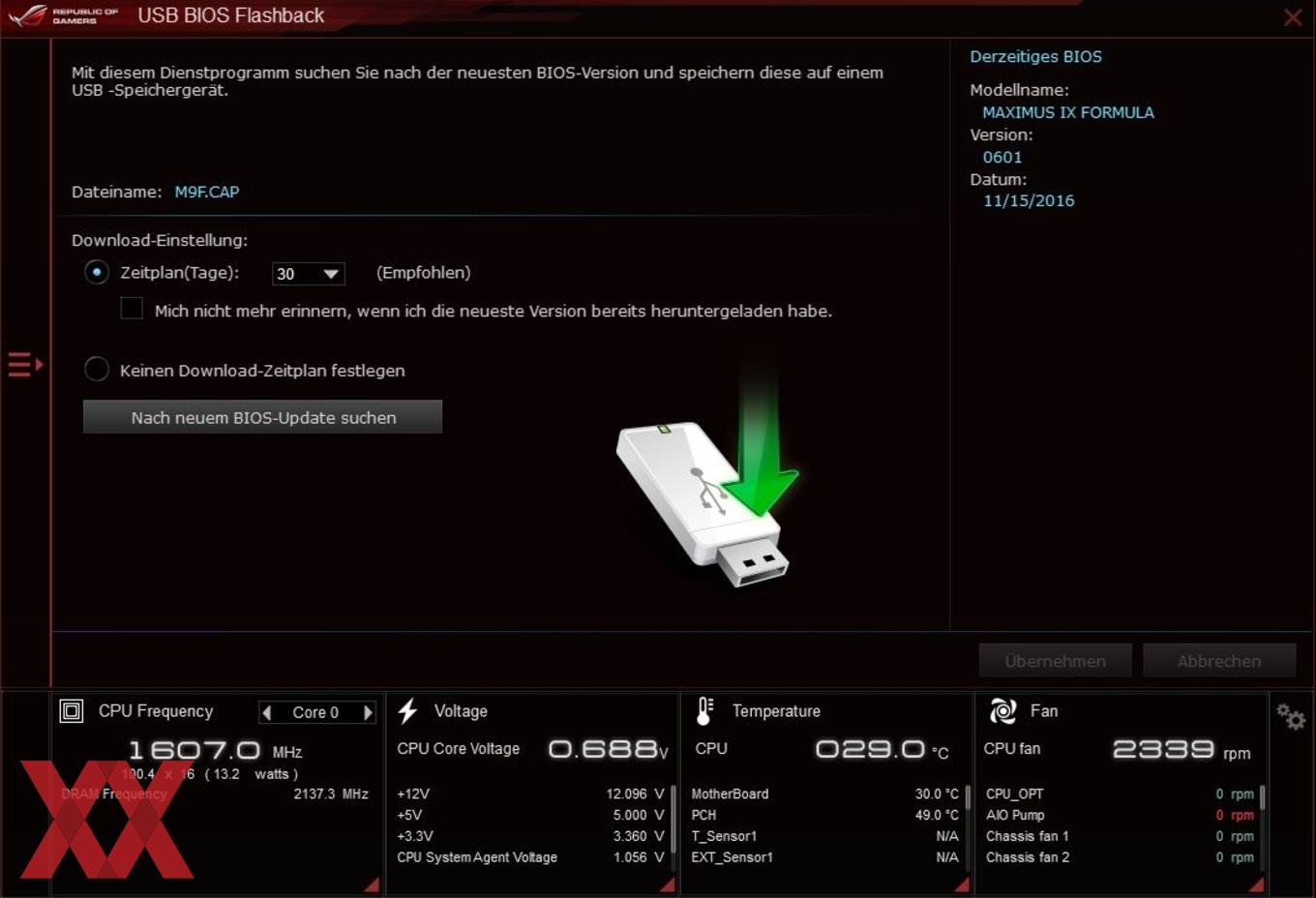Switch to previous core with left arrow
Screen dimensions: 1316x898
[x=267, y=712]
